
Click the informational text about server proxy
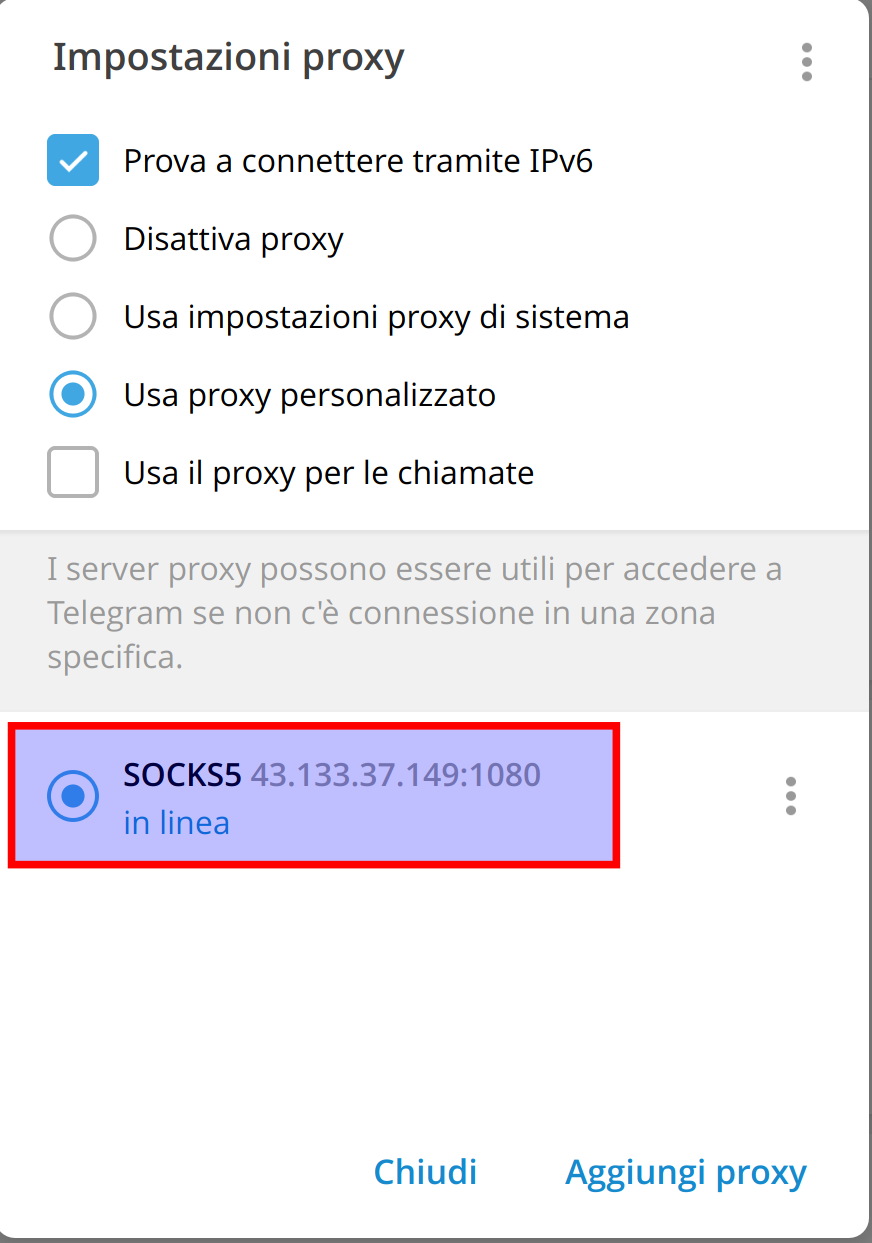[415, 612]
